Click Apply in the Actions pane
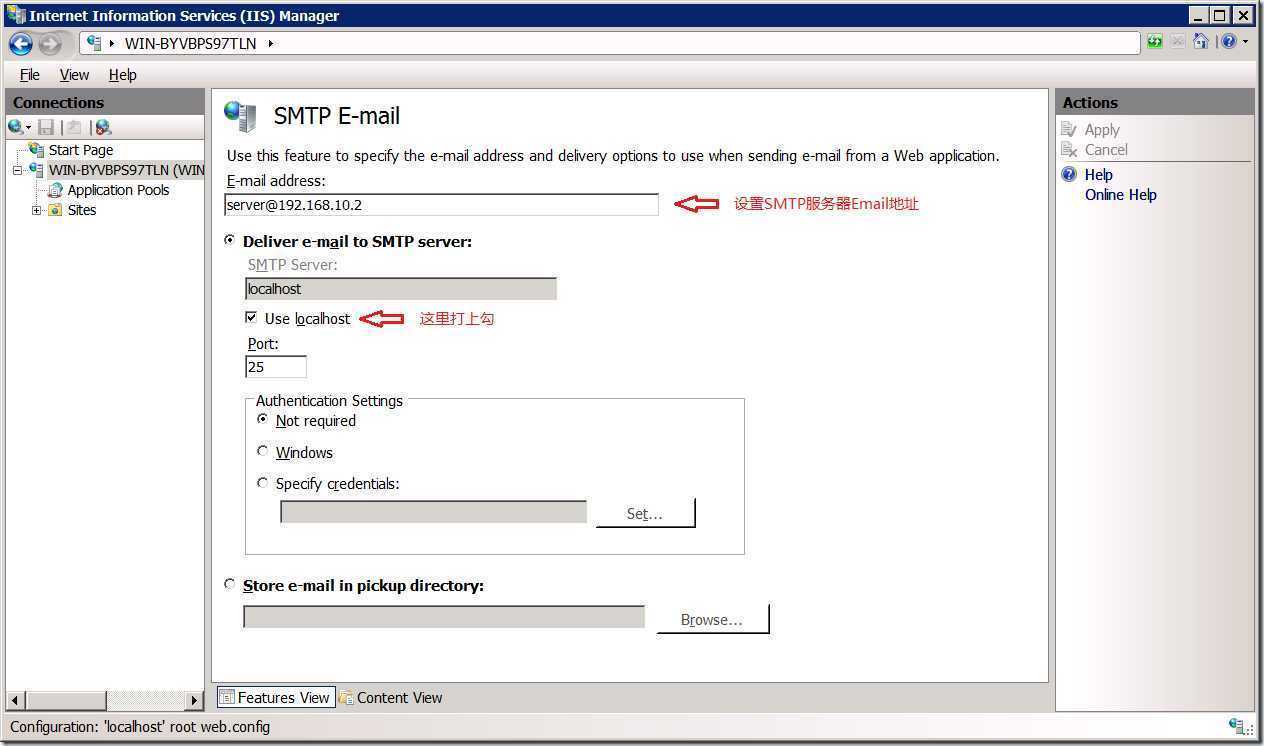This screenshot has width=1264, height=746. pyautogui.click(x=1102, y=129)
